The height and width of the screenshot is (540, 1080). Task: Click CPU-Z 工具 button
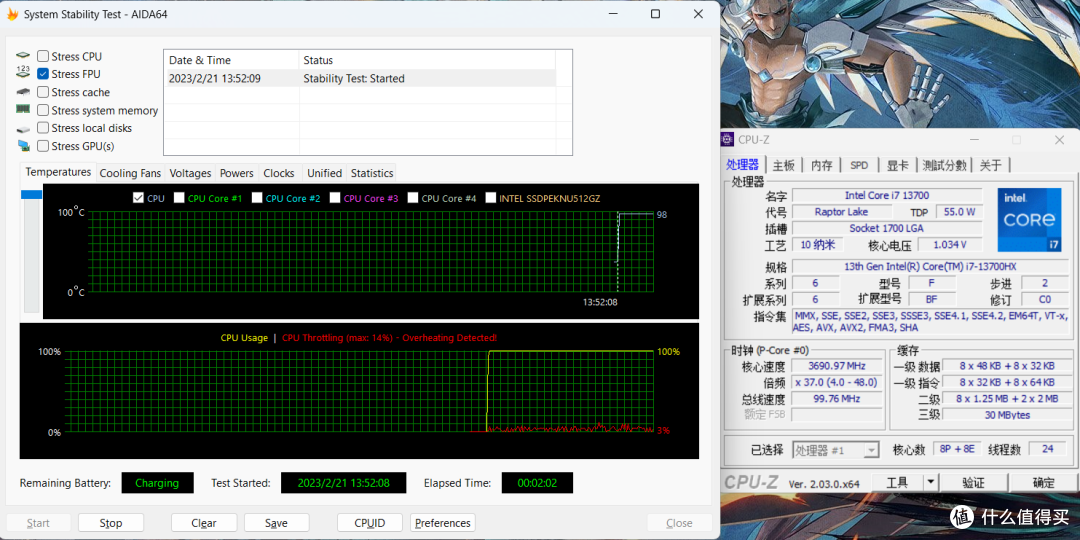point(897,482)
